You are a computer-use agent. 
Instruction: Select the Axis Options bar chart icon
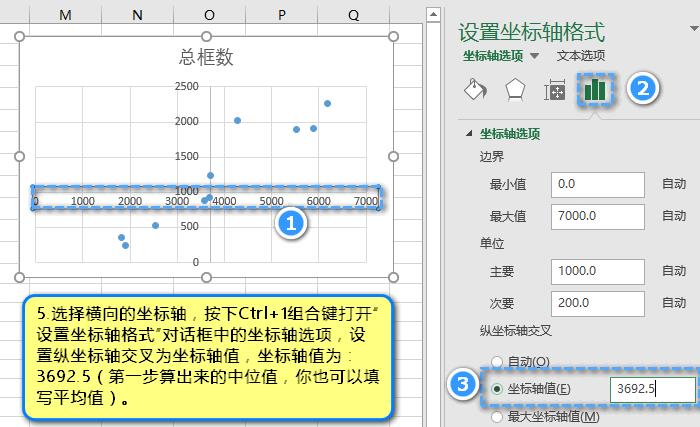click(x=596, y=89)
